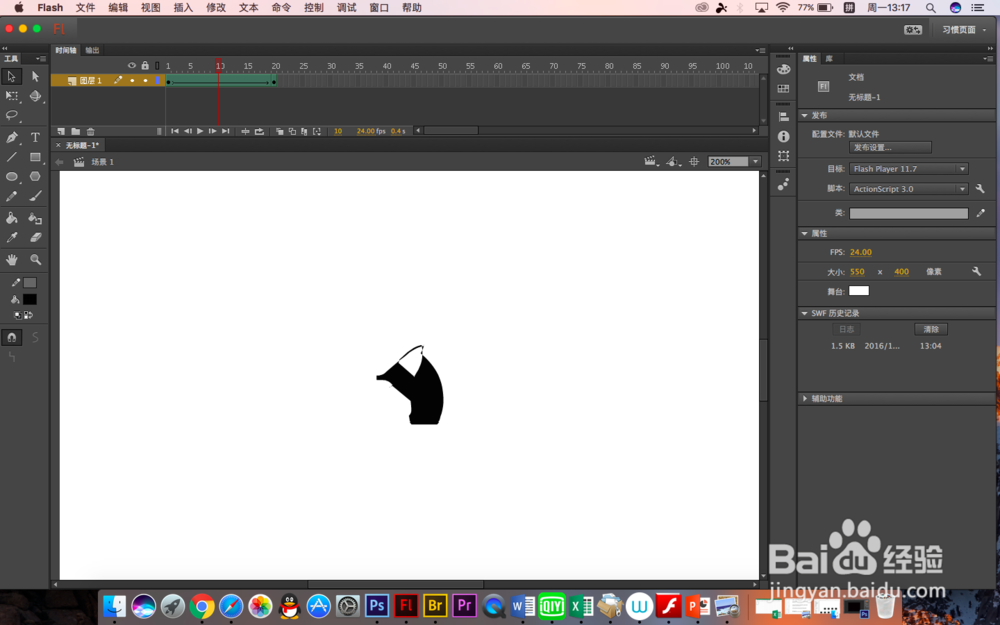Open the Color panel palette icon
The width and height of the screenshot is (1000, 625).
(x=784, y=69)
